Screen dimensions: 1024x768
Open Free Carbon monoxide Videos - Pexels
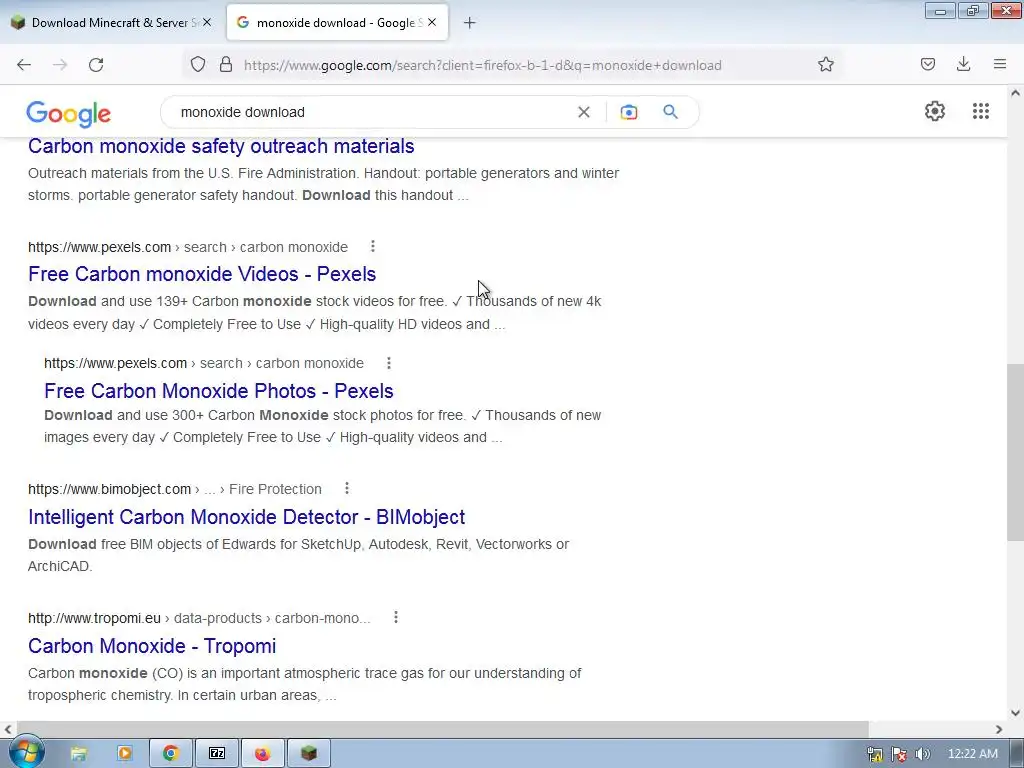tap(202, 274)
